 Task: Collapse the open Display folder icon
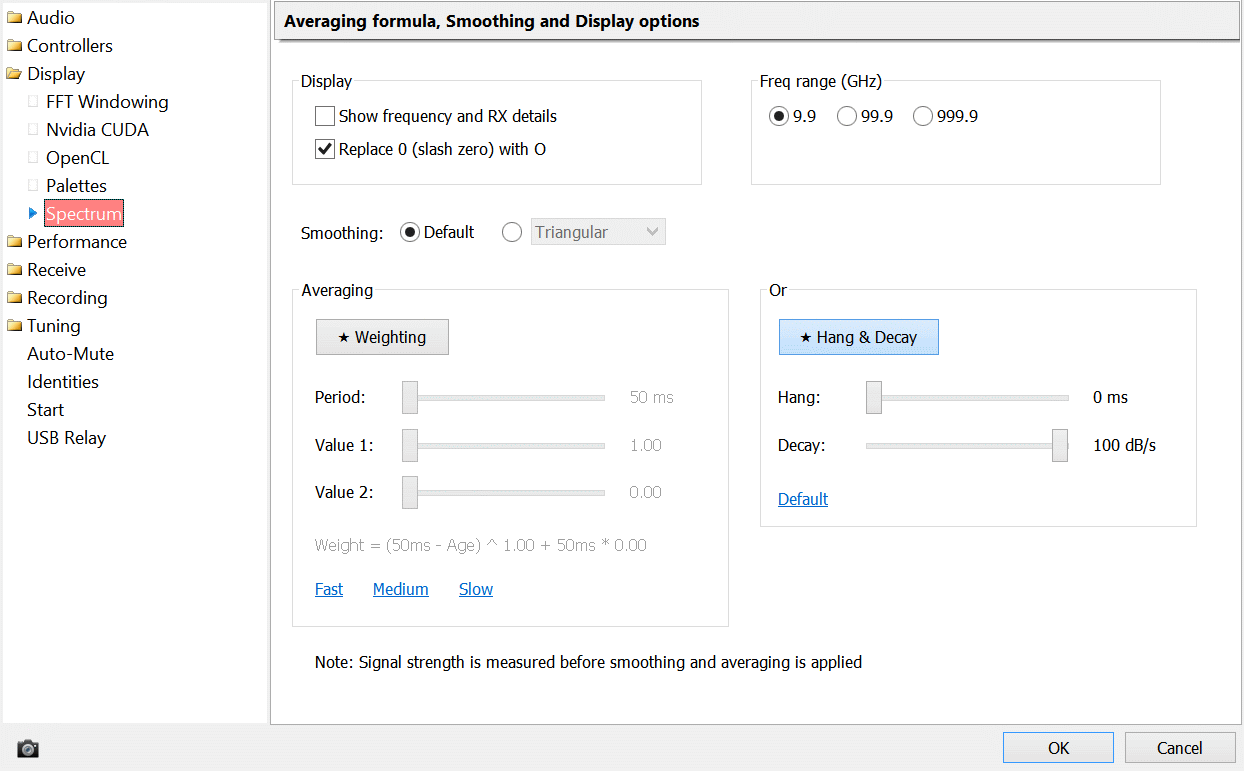(14, 74)
